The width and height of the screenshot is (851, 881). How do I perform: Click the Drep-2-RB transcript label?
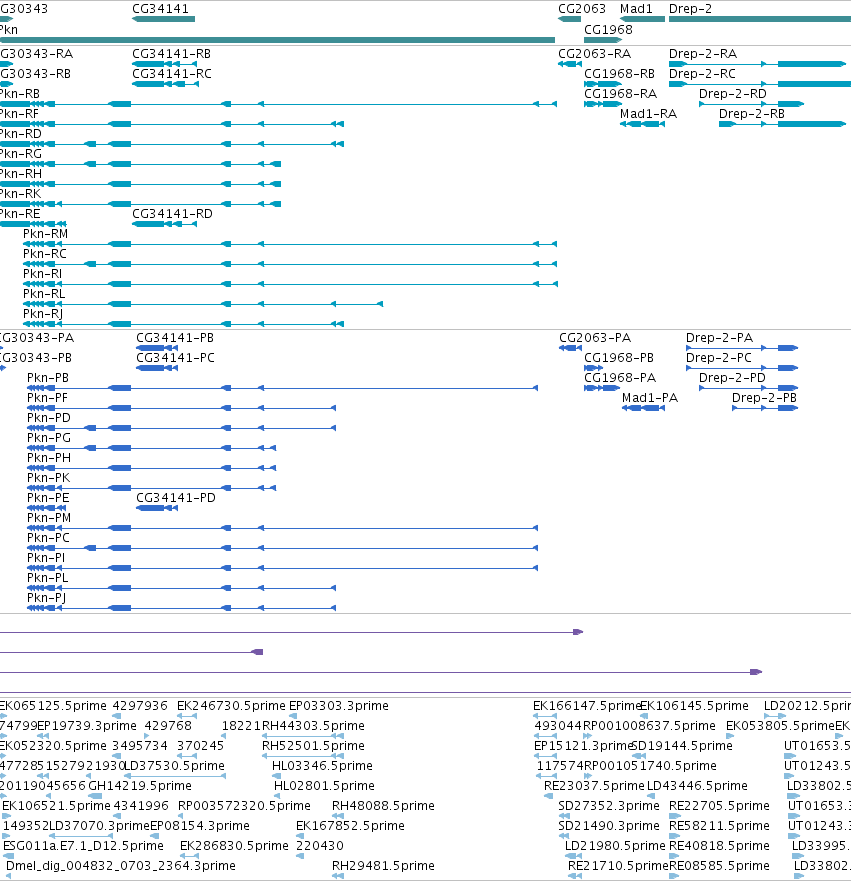click(752, 114)
